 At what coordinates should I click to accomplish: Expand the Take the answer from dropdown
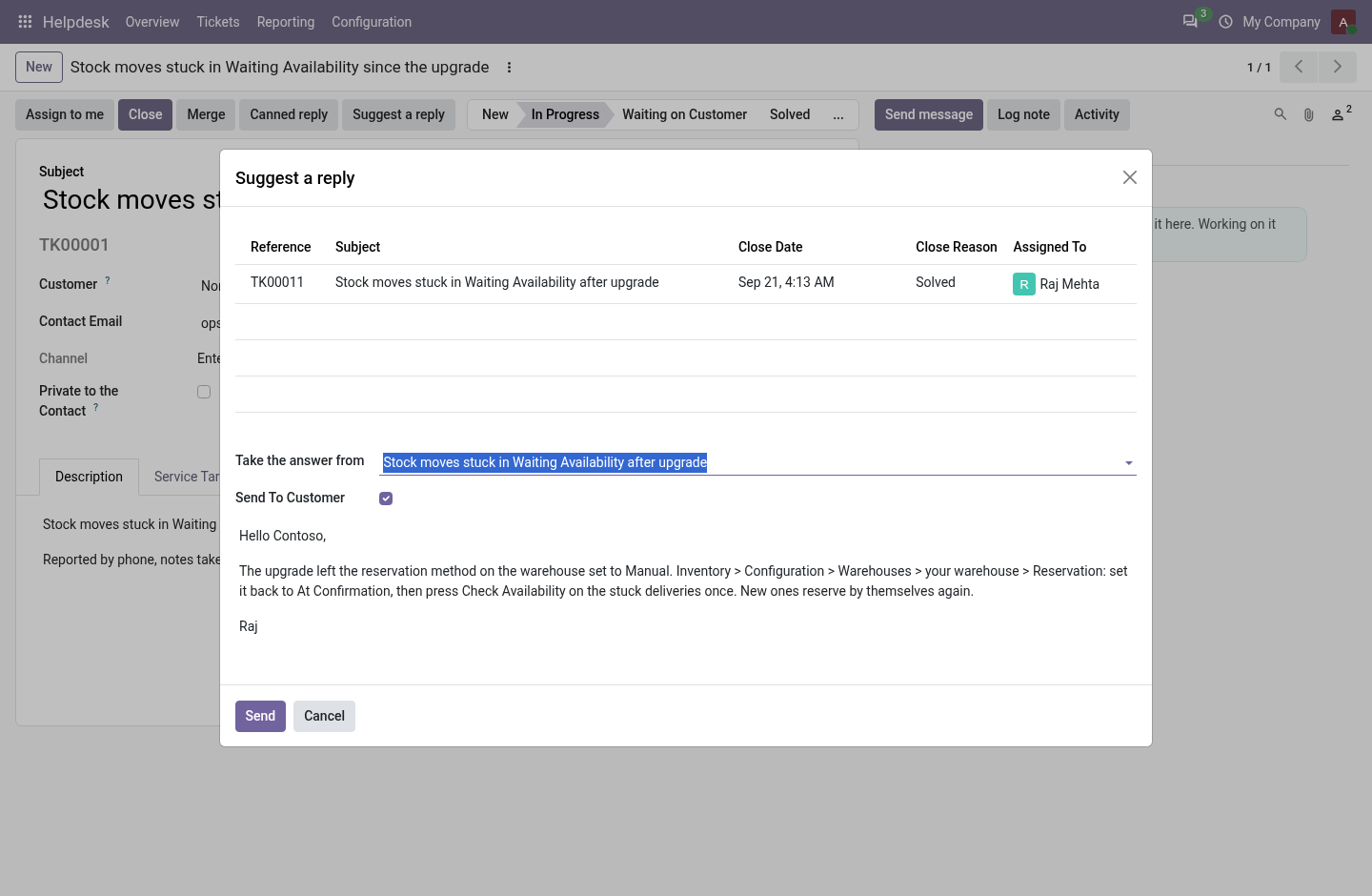tap(1129, 463)
